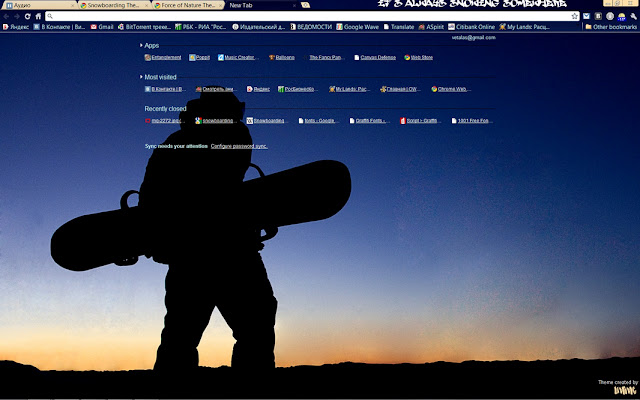
Task: Launch the Music Creator app
Action: [238, 58]
